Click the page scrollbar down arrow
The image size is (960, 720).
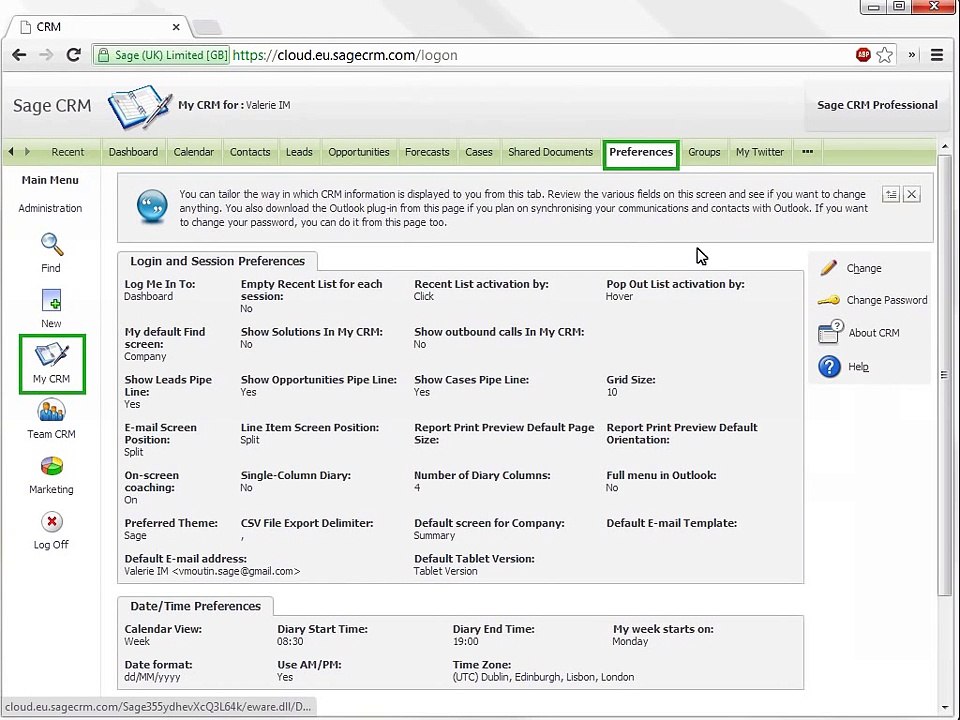(x=944, y=709)
